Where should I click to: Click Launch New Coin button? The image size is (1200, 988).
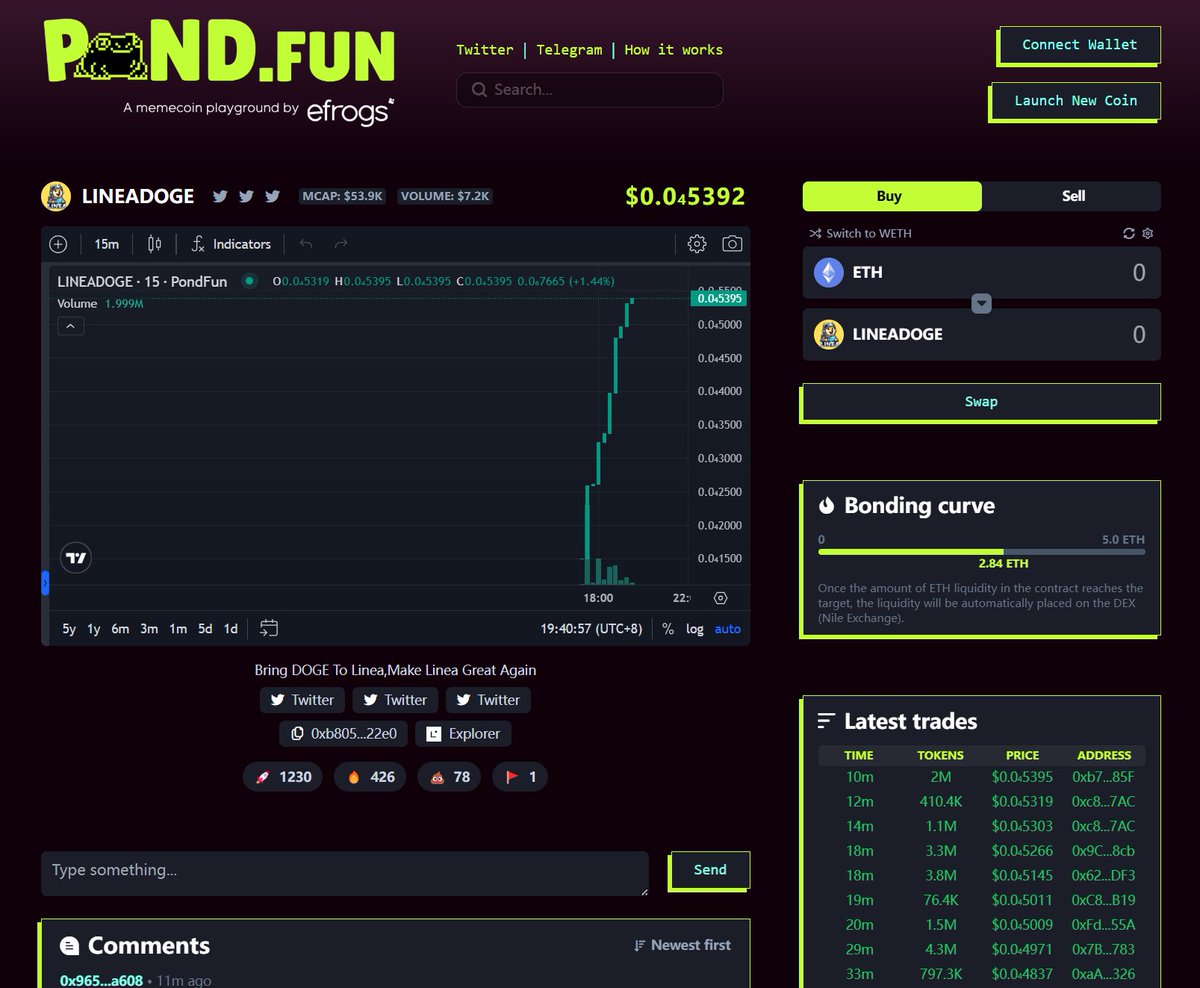tap(1076, 101)
